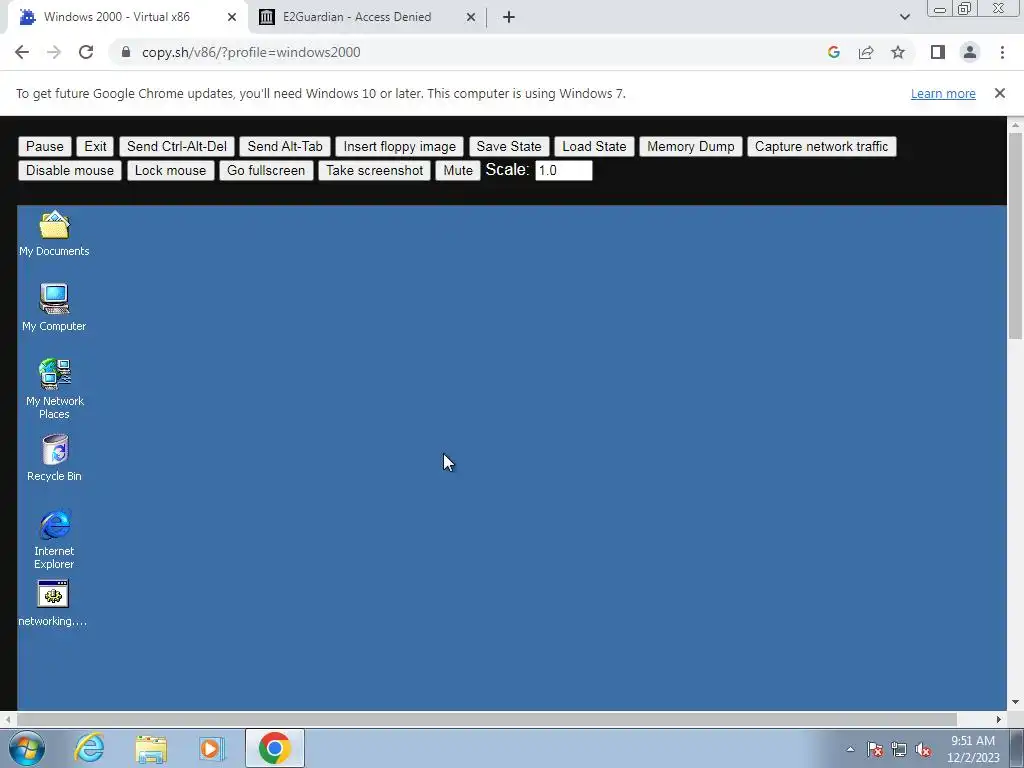Bookmark this page with the star icon
Viewport: 1024px width, 768px height.
coord(898,52)
